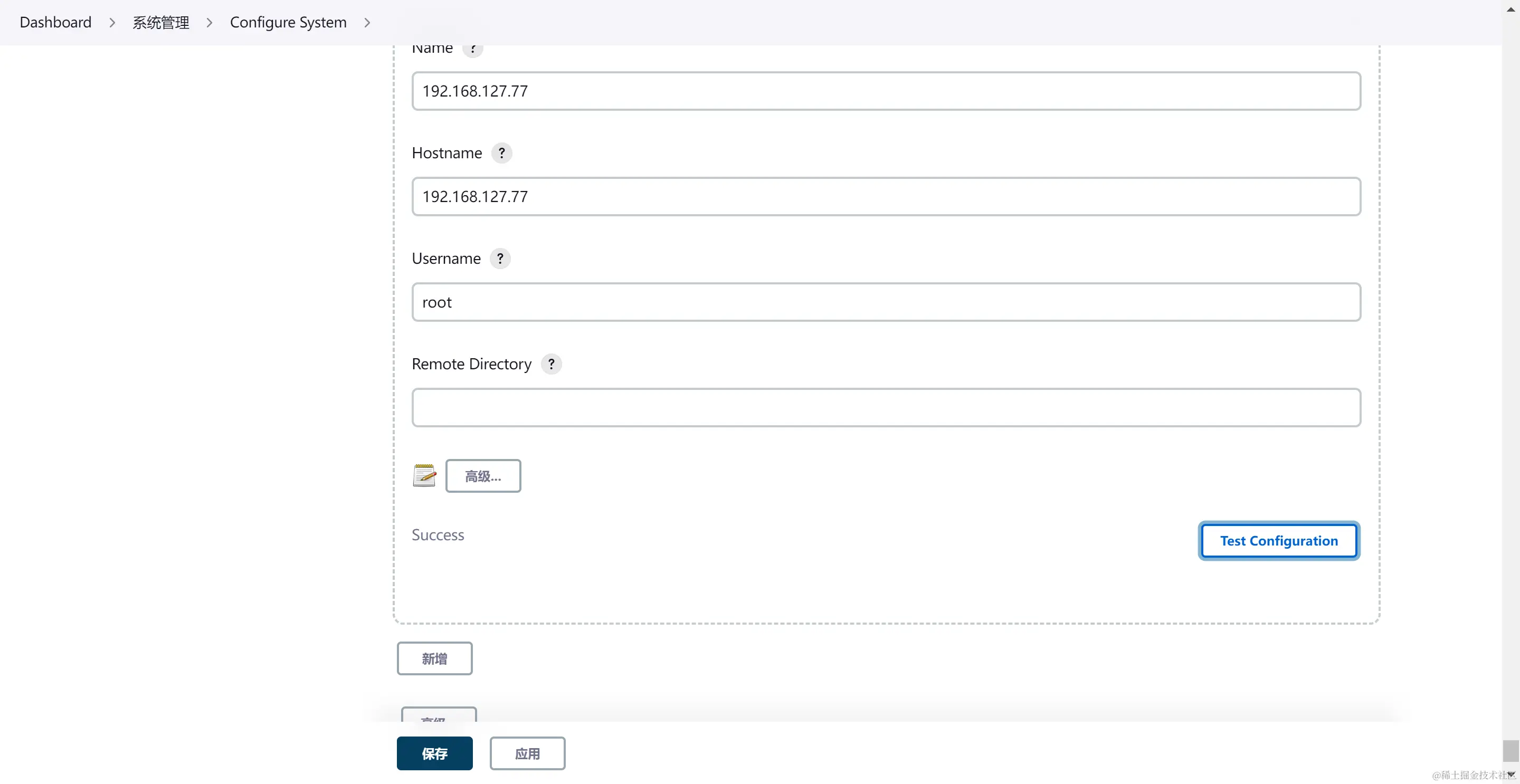
Task: Show help for Remote Directory
Action: tap(551, 364)
